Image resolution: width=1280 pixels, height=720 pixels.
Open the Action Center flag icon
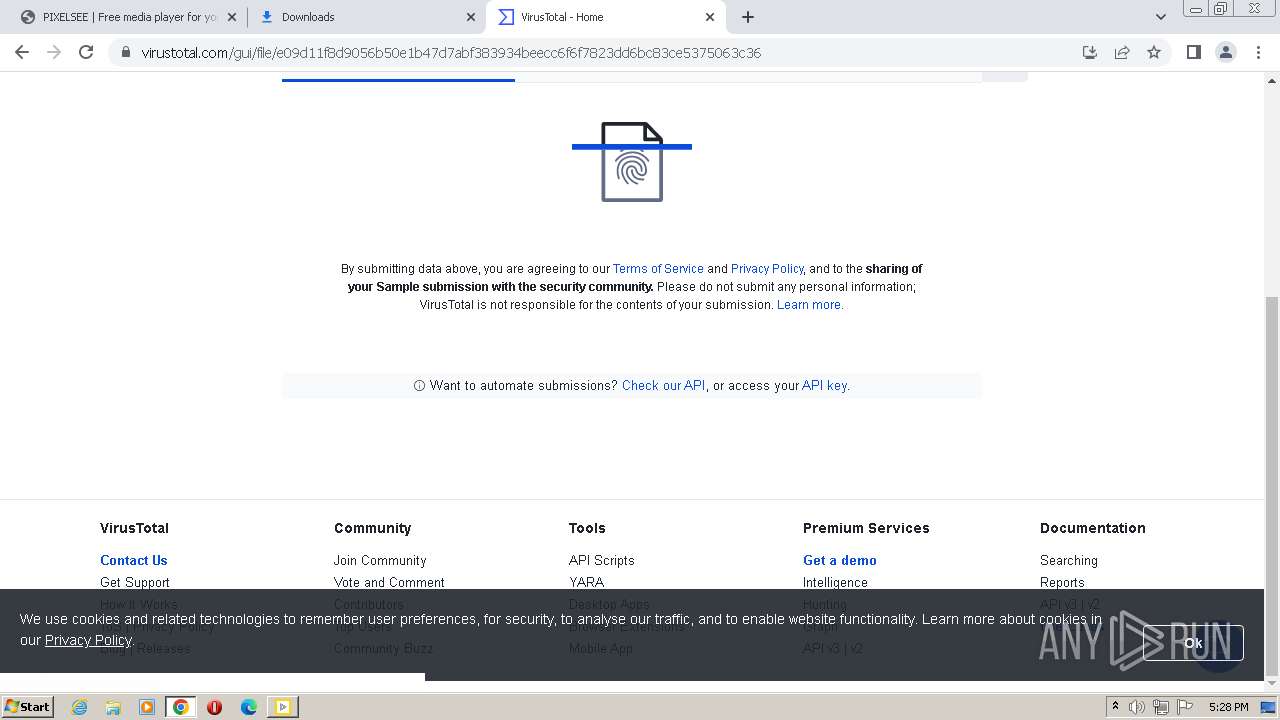(x=1186, y=707)
